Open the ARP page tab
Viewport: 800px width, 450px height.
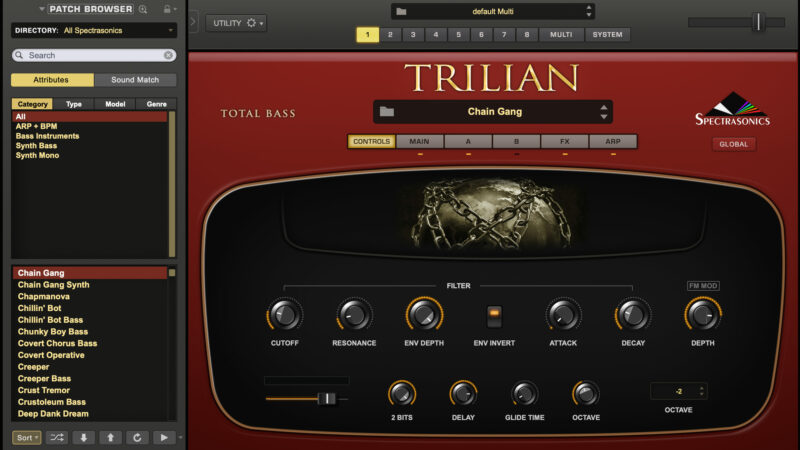point(613,141)
